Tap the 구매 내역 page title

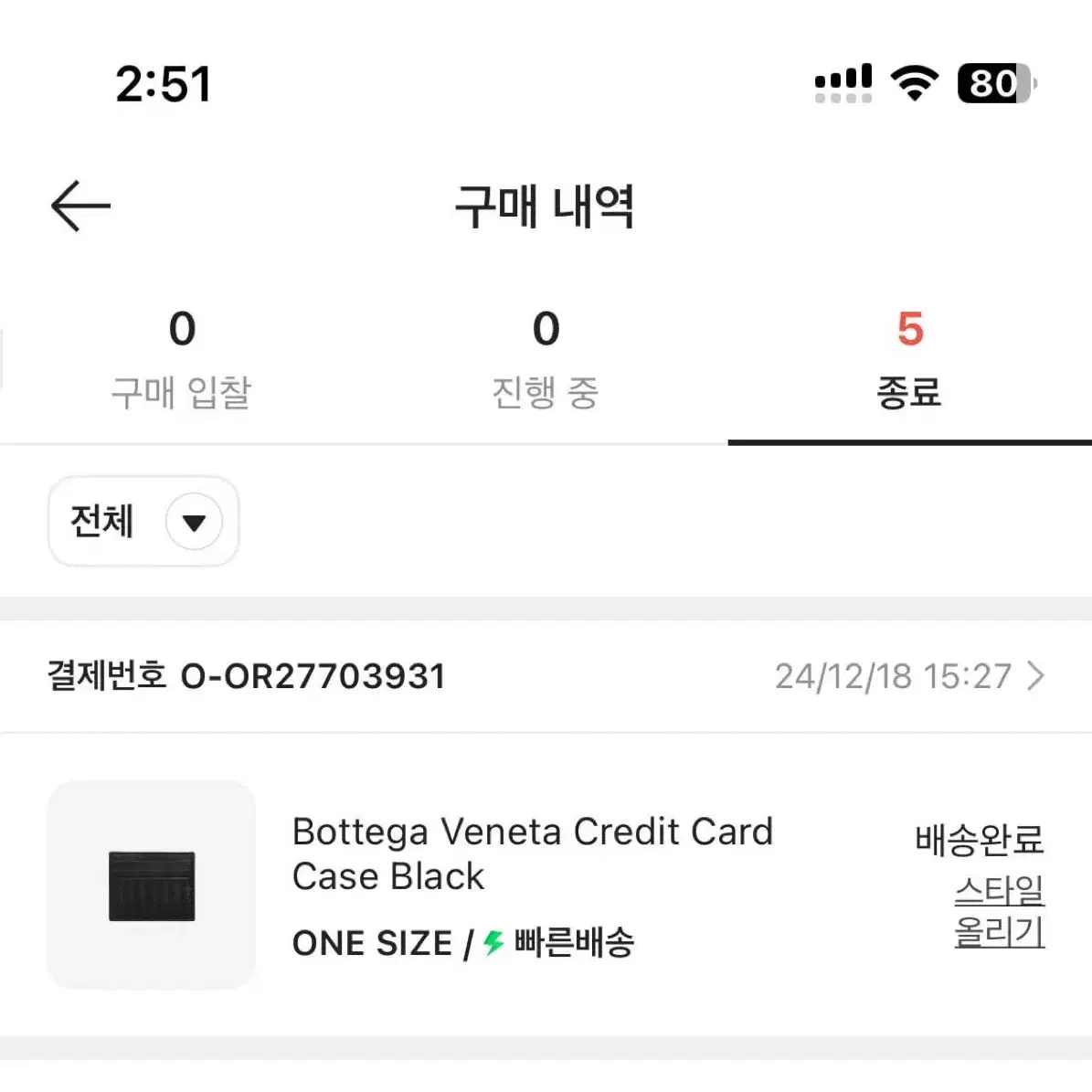click(545, 207)
